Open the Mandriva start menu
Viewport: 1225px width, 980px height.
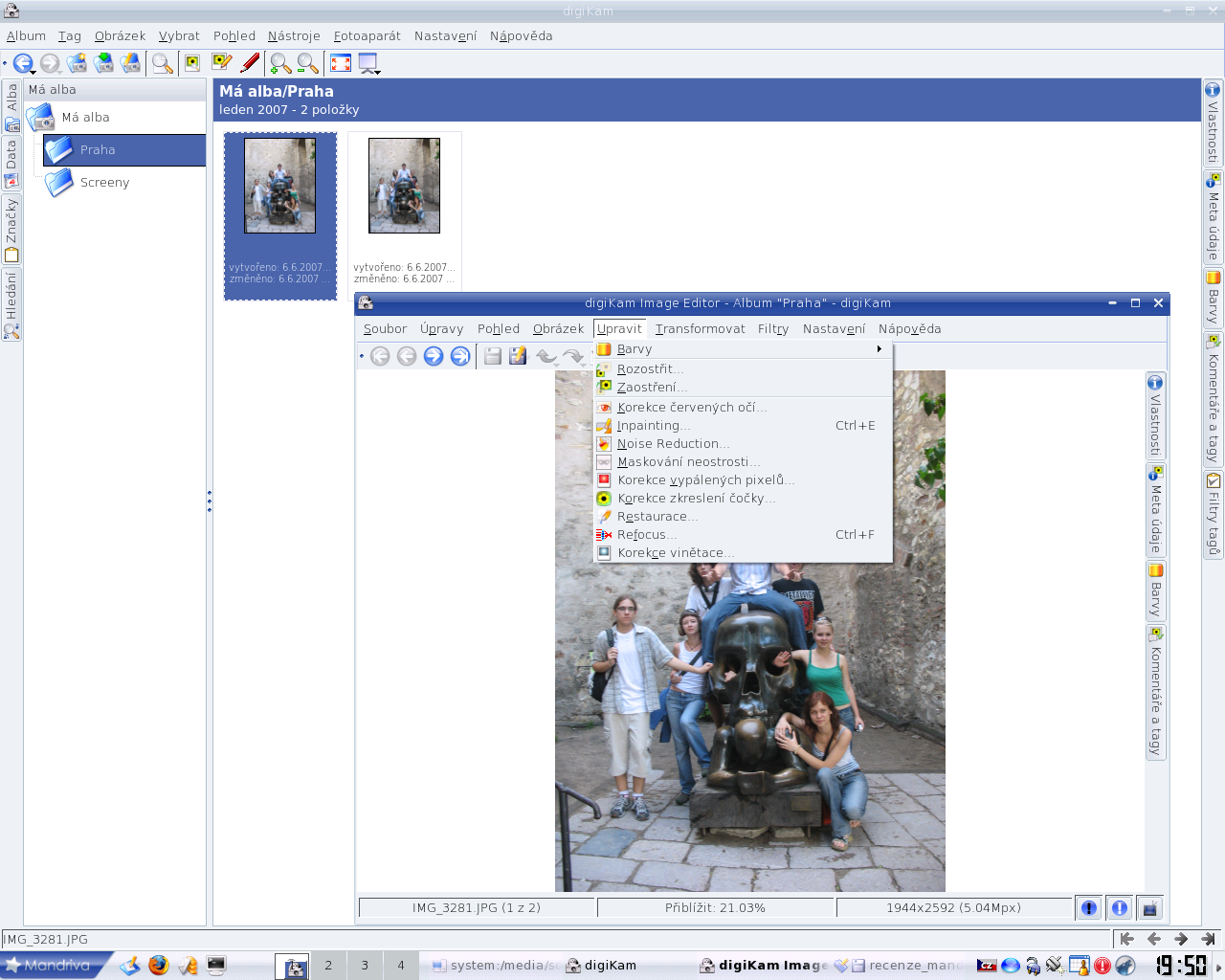(56, 965)
